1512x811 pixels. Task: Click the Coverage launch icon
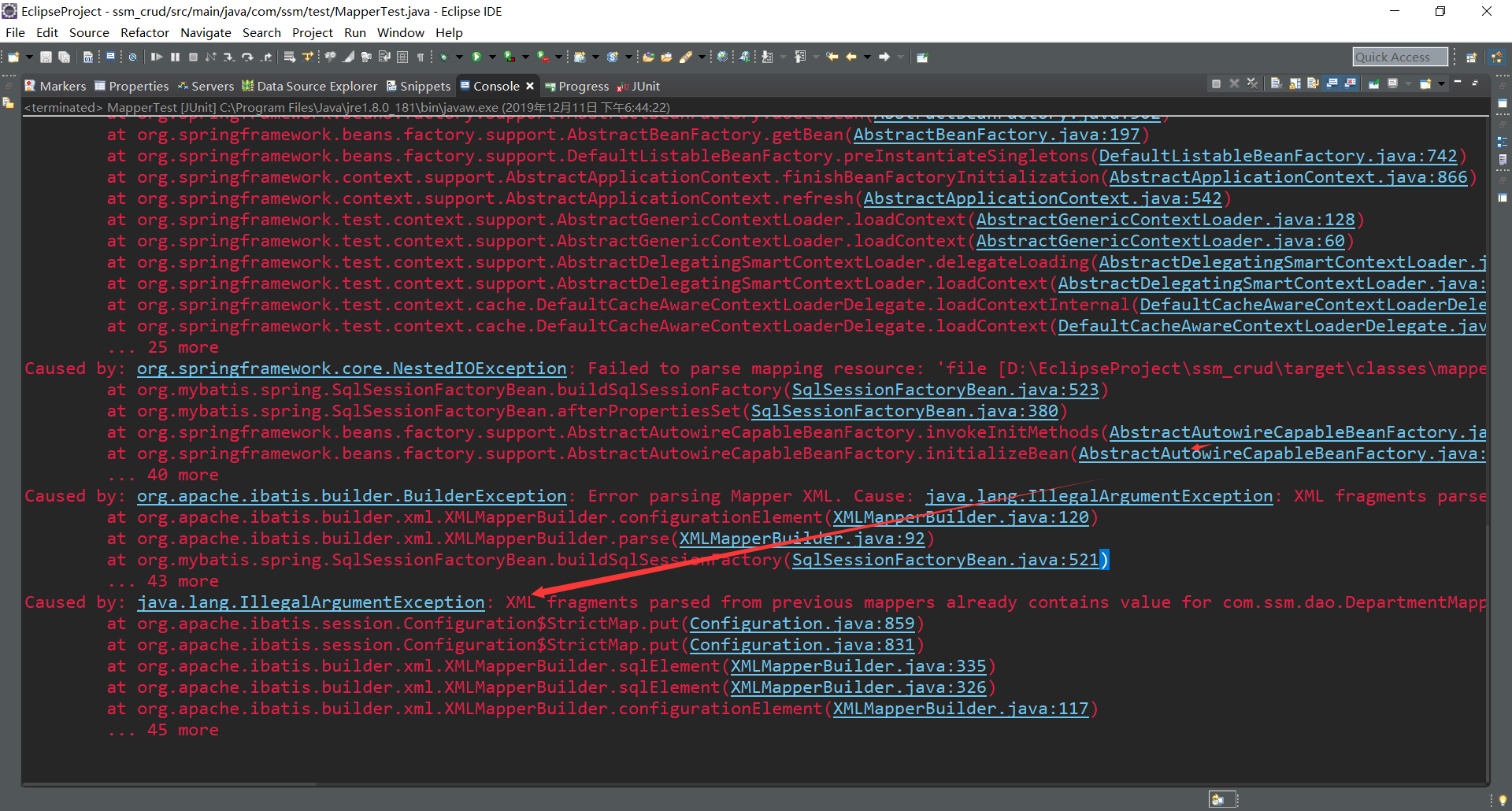[x=510, y=57]
